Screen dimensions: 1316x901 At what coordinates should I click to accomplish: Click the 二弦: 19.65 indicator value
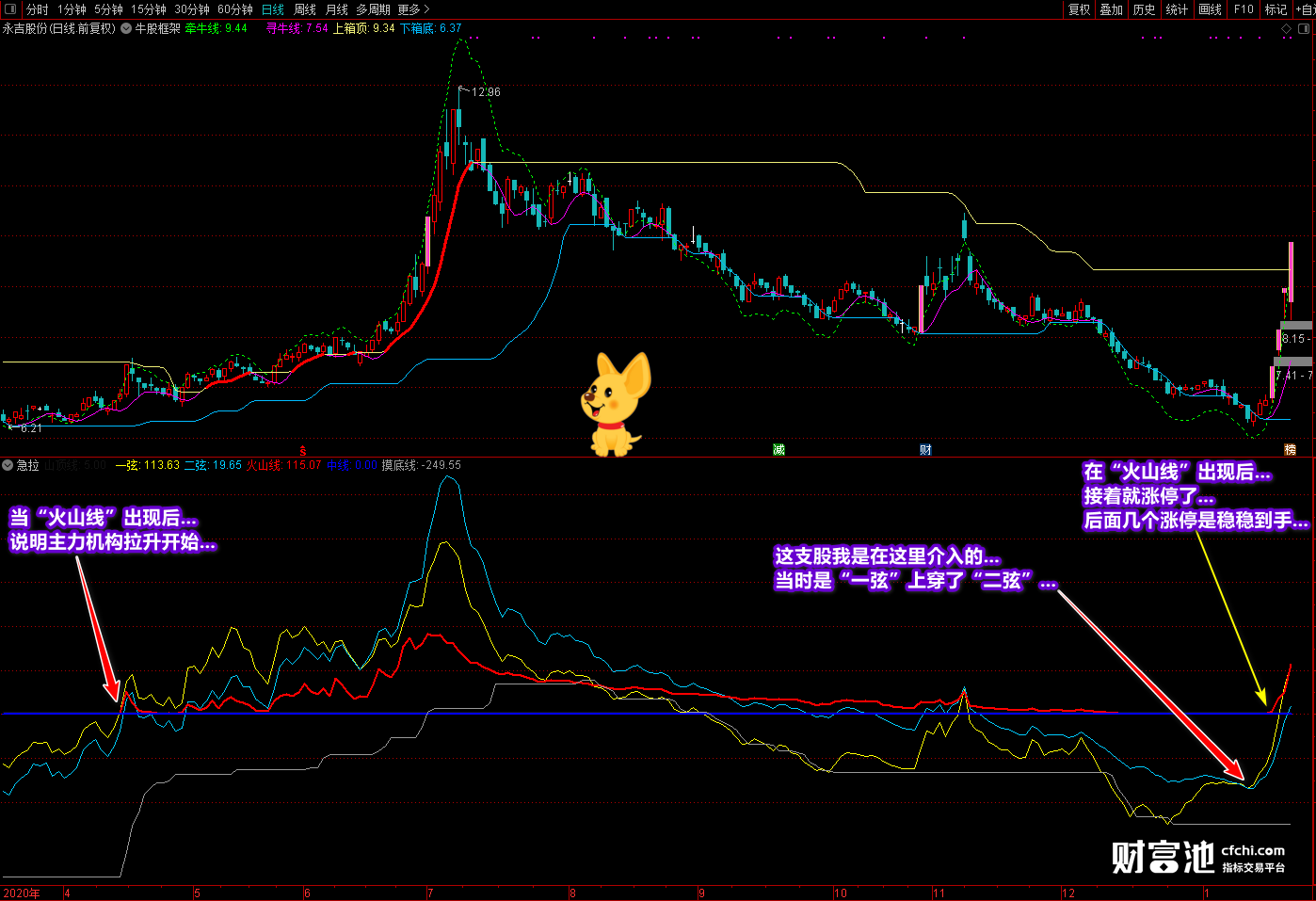point(213,465)
